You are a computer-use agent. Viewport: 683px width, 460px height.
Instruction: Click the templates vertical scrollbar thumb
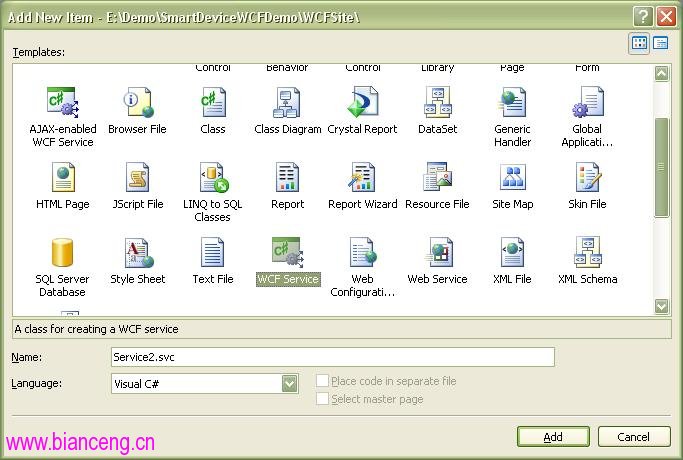(x=661, y=167)
